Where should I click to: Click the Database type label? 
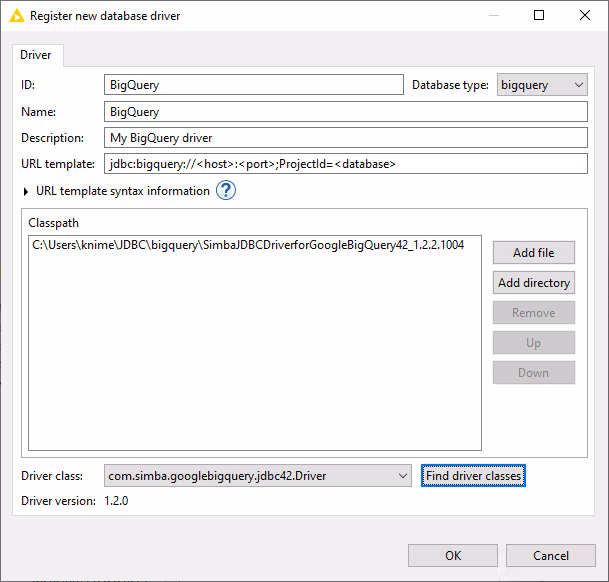[x=450, y=85]
